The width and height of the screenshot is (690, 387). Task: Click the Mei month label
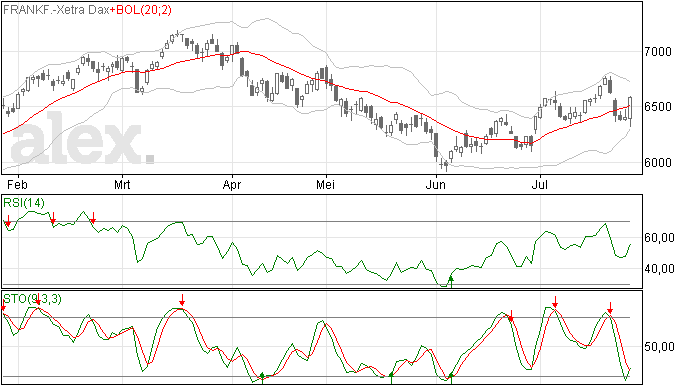(325, 184)
